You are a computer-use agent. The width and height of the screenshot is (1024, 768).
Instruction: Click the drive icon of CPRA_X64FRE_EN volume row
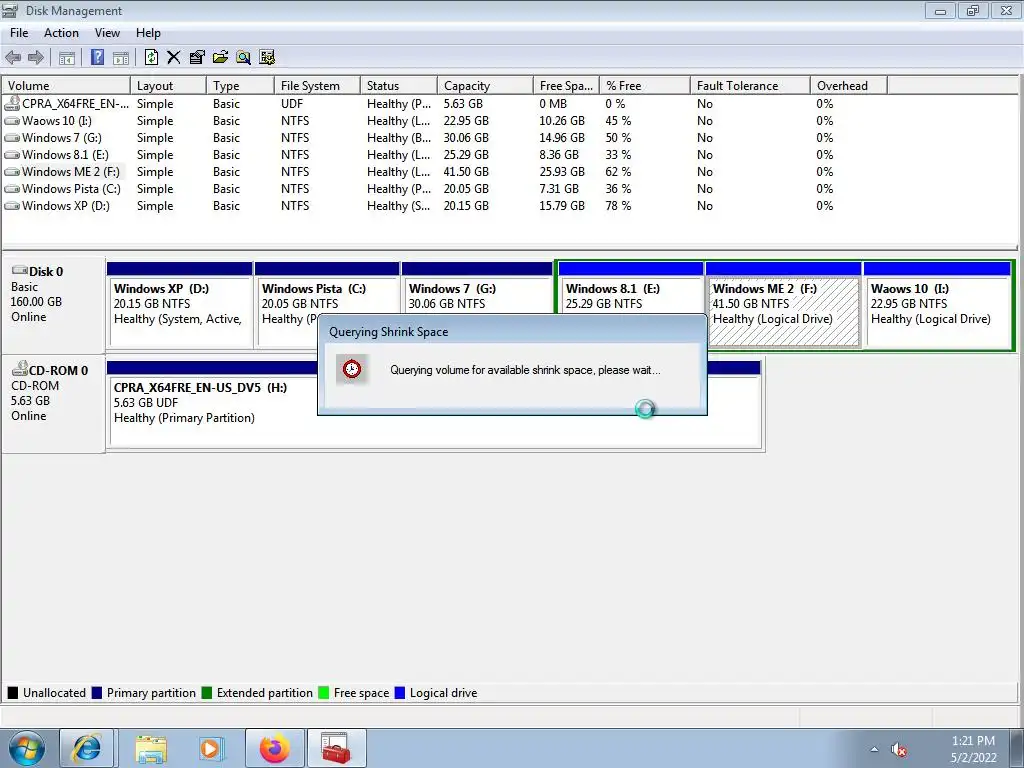click(x=12, y=103)
